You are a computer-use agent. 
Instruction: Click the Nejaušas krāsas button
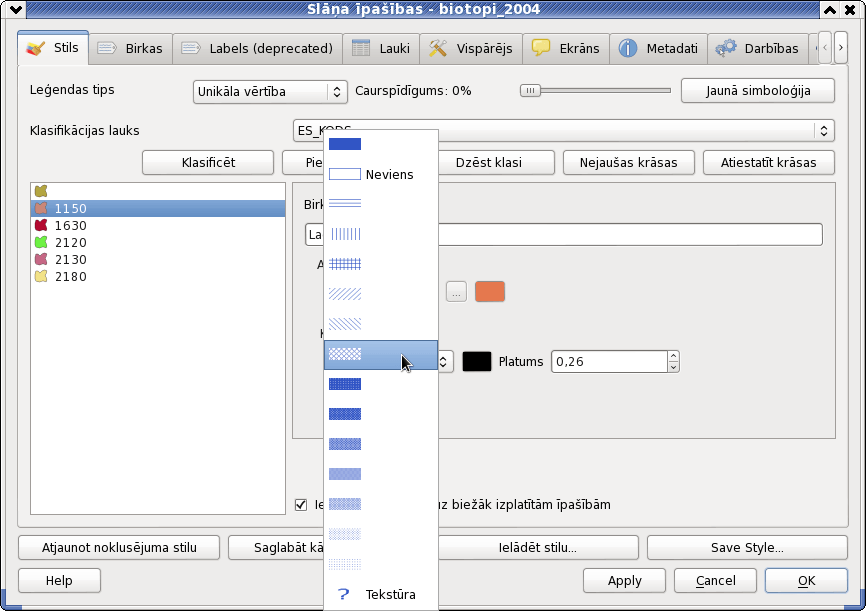click(x=629, y=162)
